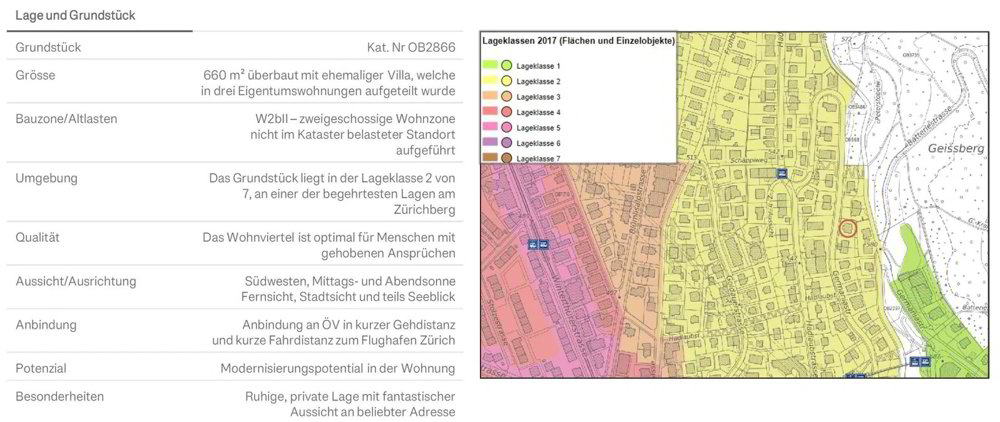Image resolution: width=1000 pixels, height=422 pixels.
Task: Click the orange Lageklasse 3 circle symbol
Action: [506, 96]
